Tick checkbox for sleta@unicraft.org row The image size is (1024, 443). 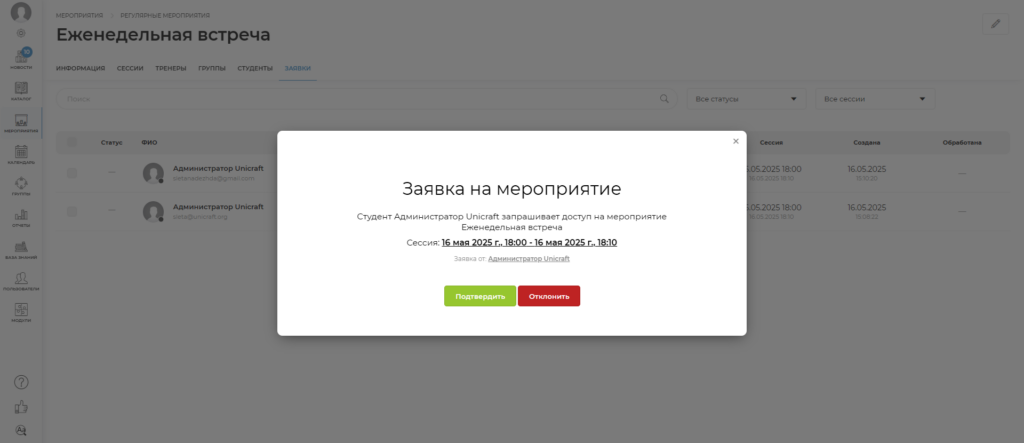72,211
